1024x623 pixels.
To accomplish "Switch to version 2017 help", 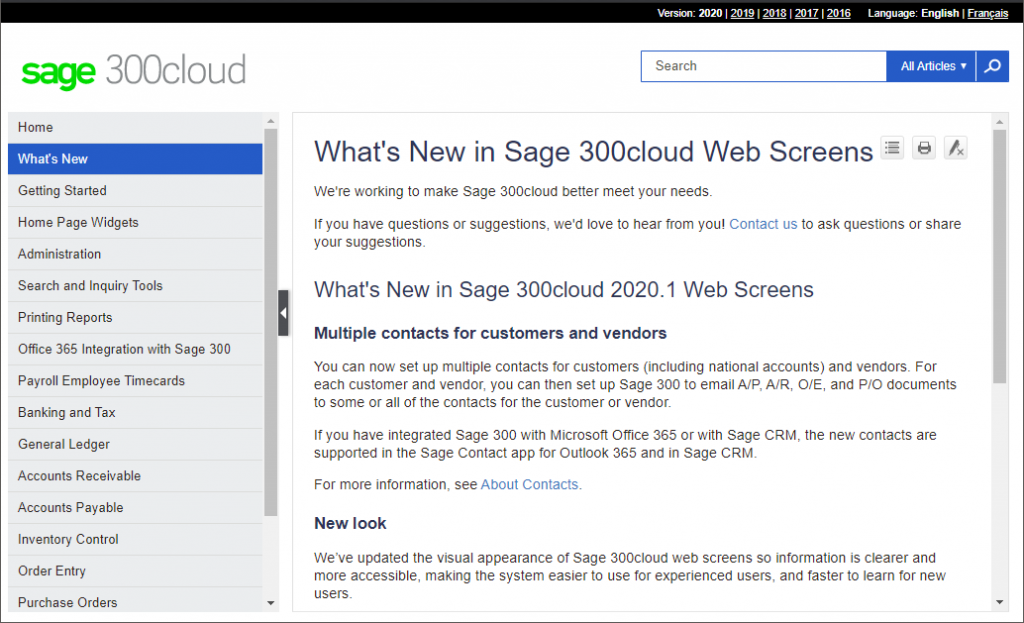I will click(x=807, y=13).
